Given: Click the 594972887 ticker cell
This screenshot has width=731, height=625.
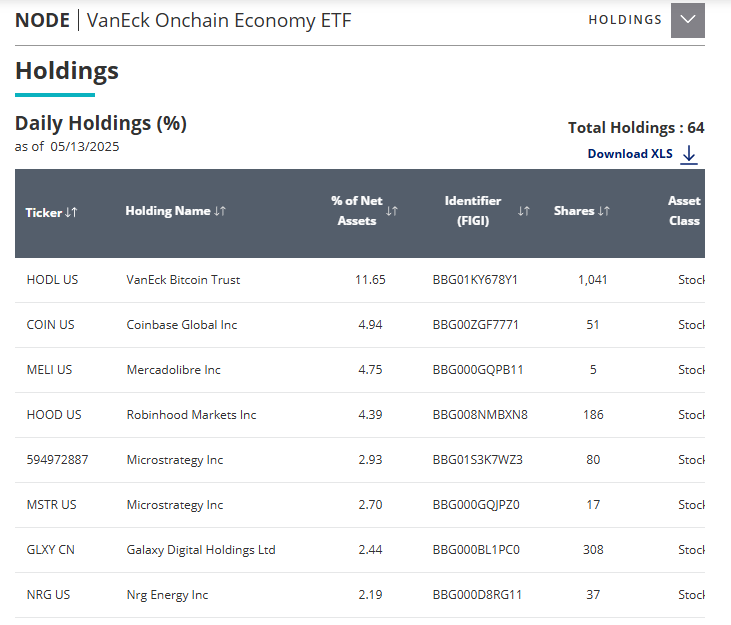Looking at the screenshot, I should click(55, 460).
